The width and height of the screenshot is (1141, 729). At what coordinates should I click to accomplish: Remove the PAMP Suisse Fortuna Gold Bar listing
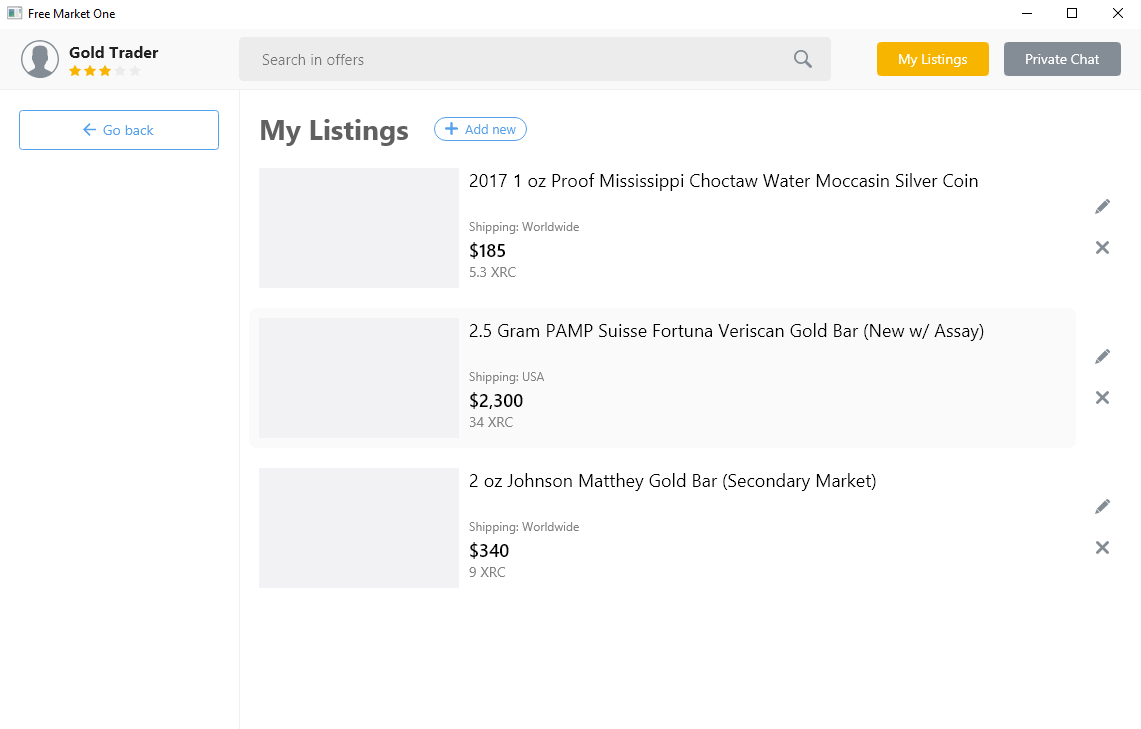(x=1102, y=397)
